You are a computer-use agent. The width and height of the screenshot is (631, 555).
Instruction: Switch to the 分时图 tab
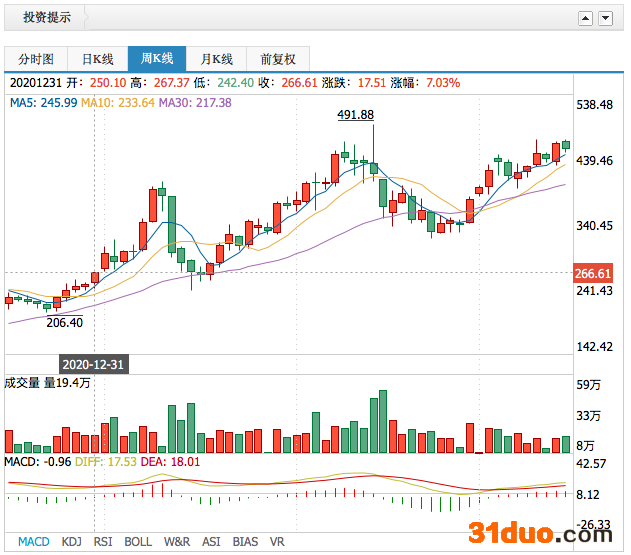(x=36, y=59)
